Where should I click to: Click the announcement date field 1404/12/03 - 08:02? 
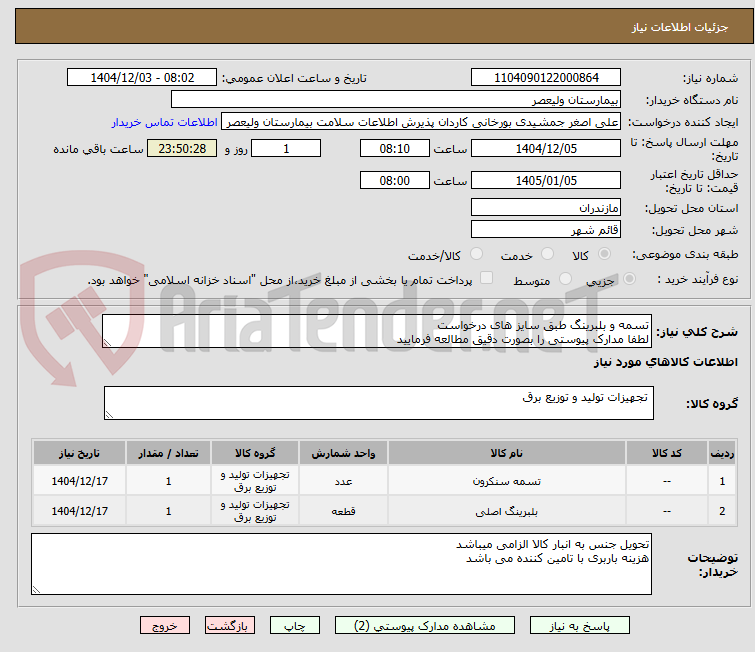142,78
